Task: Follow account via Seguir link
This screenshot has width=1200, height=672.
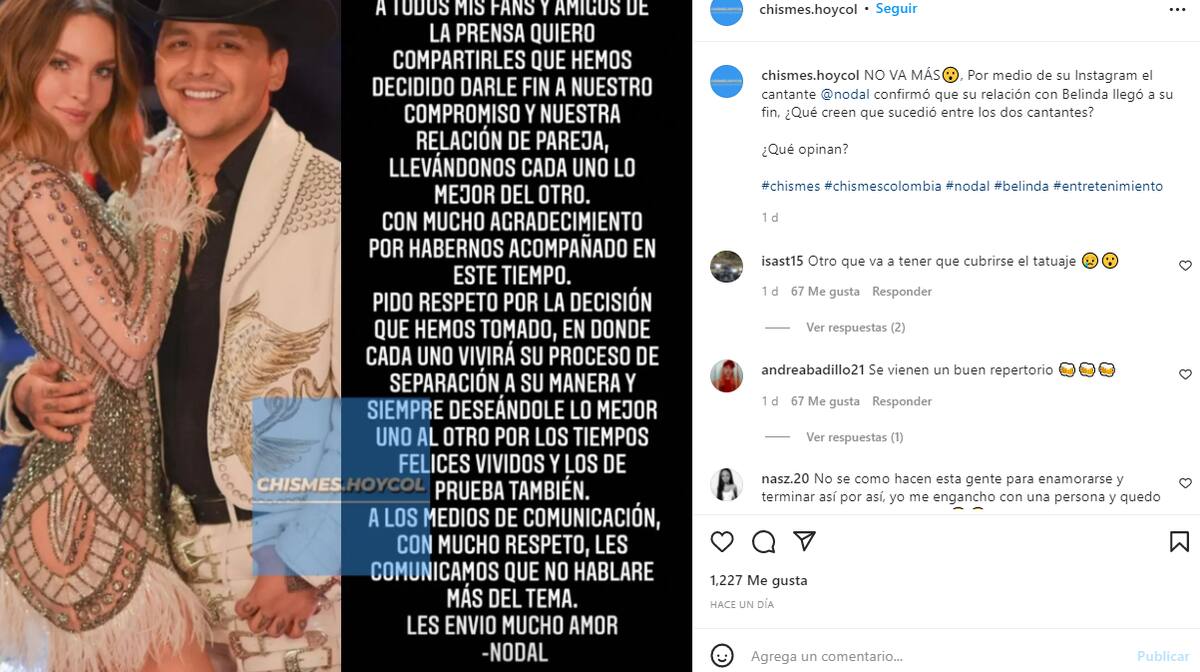Action: pyautogui.click(x=896, y=9)
